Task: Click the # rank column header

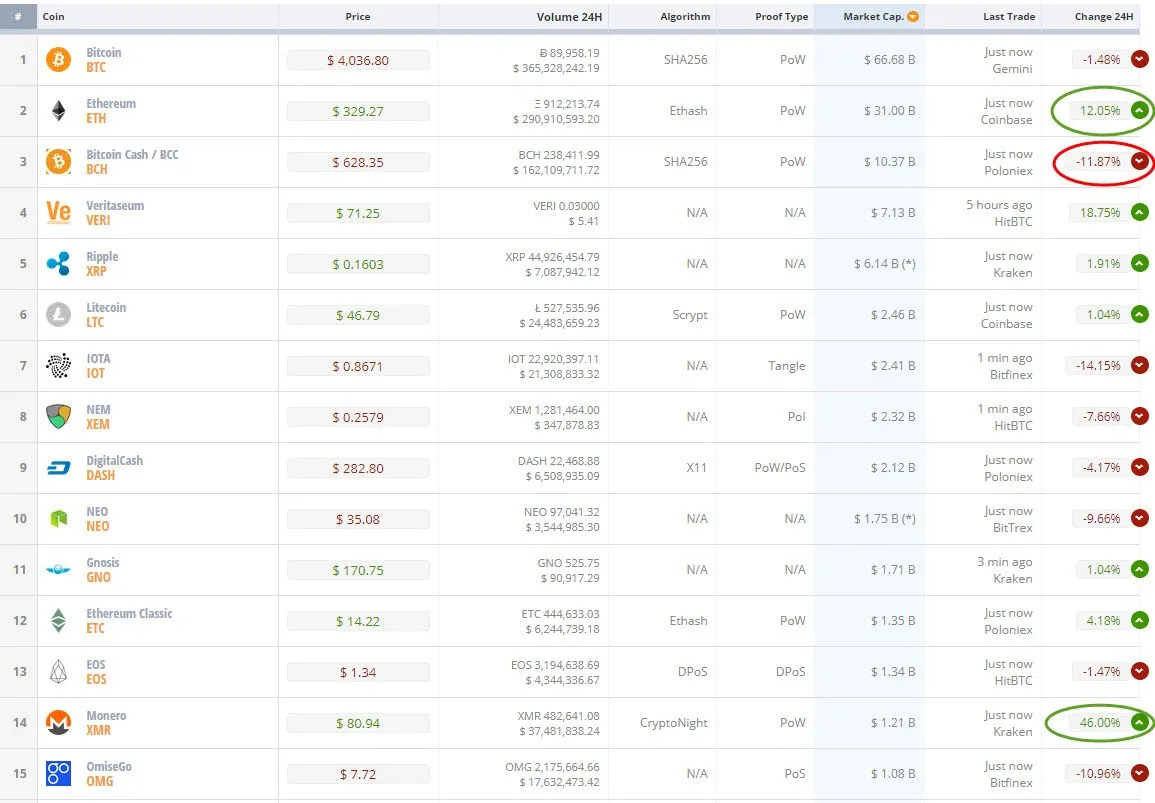Action: point(18,16)
